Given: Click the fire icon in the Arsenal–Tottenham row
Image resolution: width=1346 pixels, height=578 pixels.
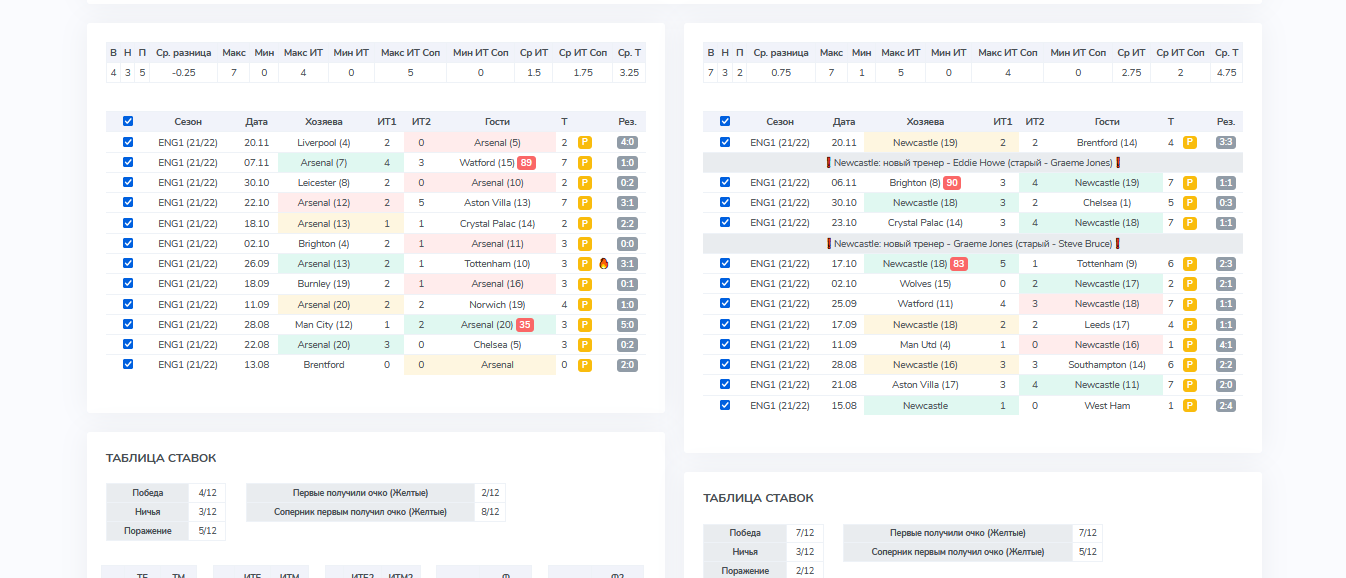Looking at the screenshot, I should coord(603,264).
